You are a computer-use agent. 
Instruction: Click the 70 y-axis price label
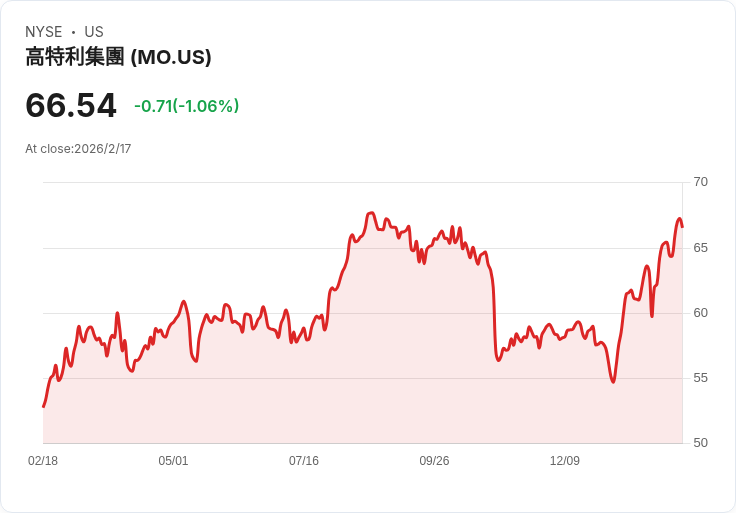701,182
